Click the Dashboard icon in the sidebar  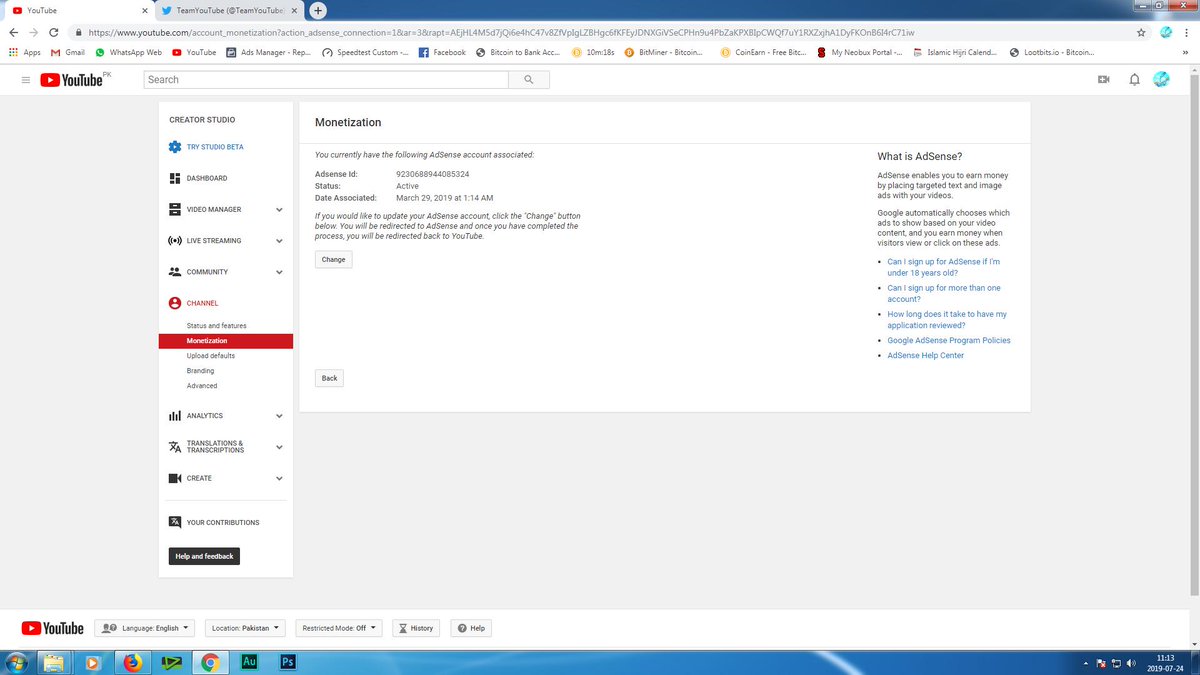tap(175, 178)
